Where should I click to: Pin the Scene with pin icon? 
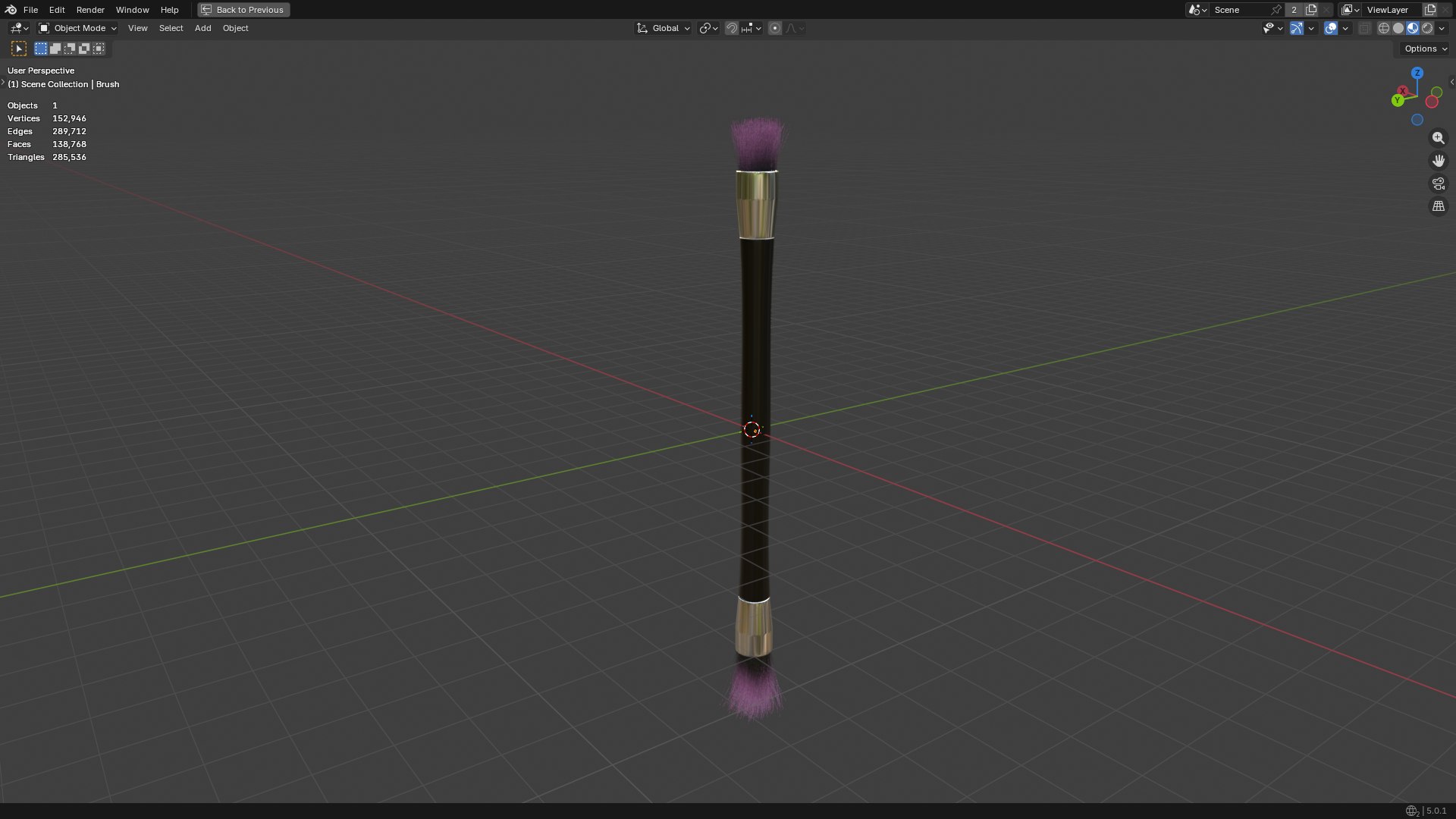1276,10
